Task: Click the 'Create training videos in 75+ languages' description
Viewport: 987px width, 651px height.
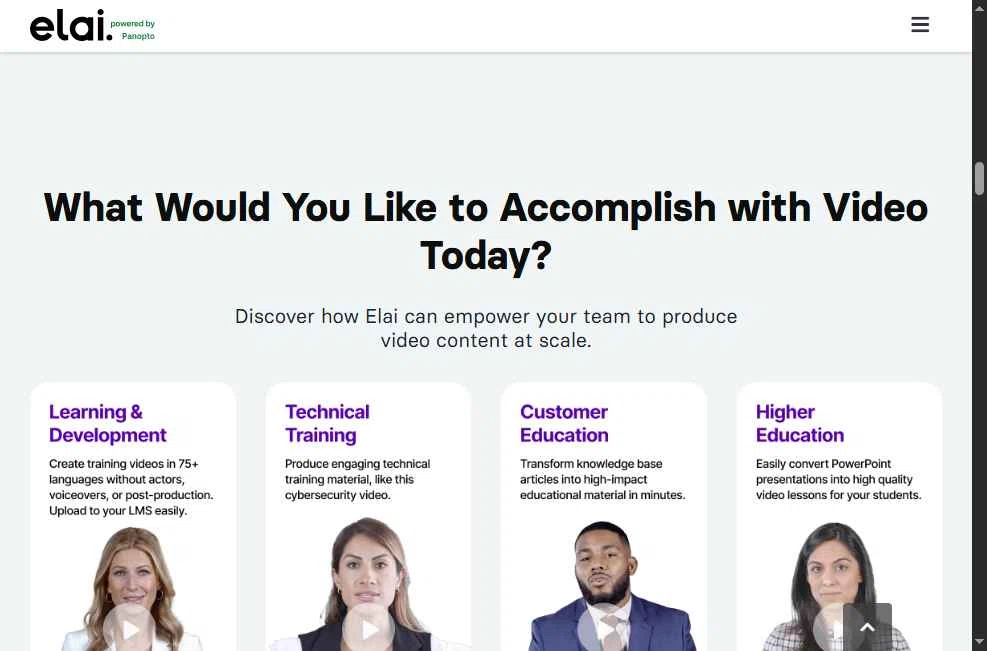Action: (x=131, y=487)
